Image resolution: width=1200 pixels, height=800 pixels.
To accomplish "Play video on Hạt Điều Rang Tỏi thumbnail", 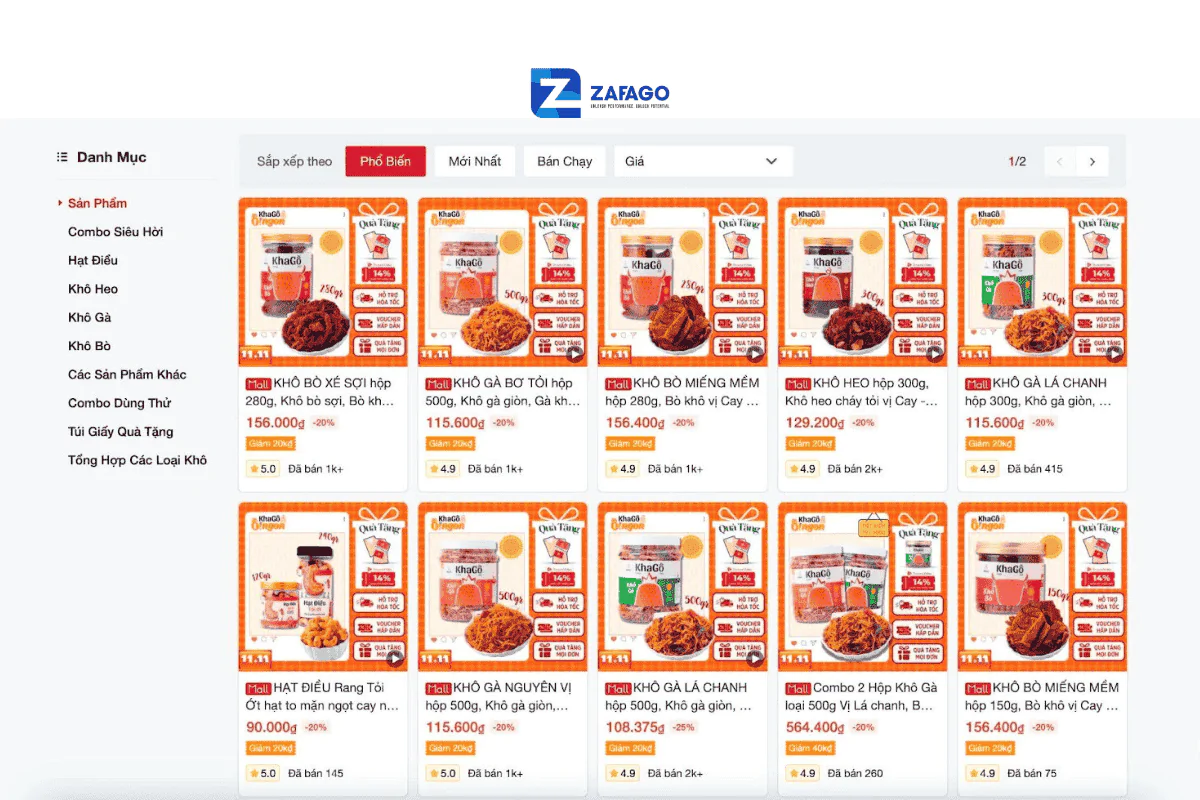I will (395, 658).
